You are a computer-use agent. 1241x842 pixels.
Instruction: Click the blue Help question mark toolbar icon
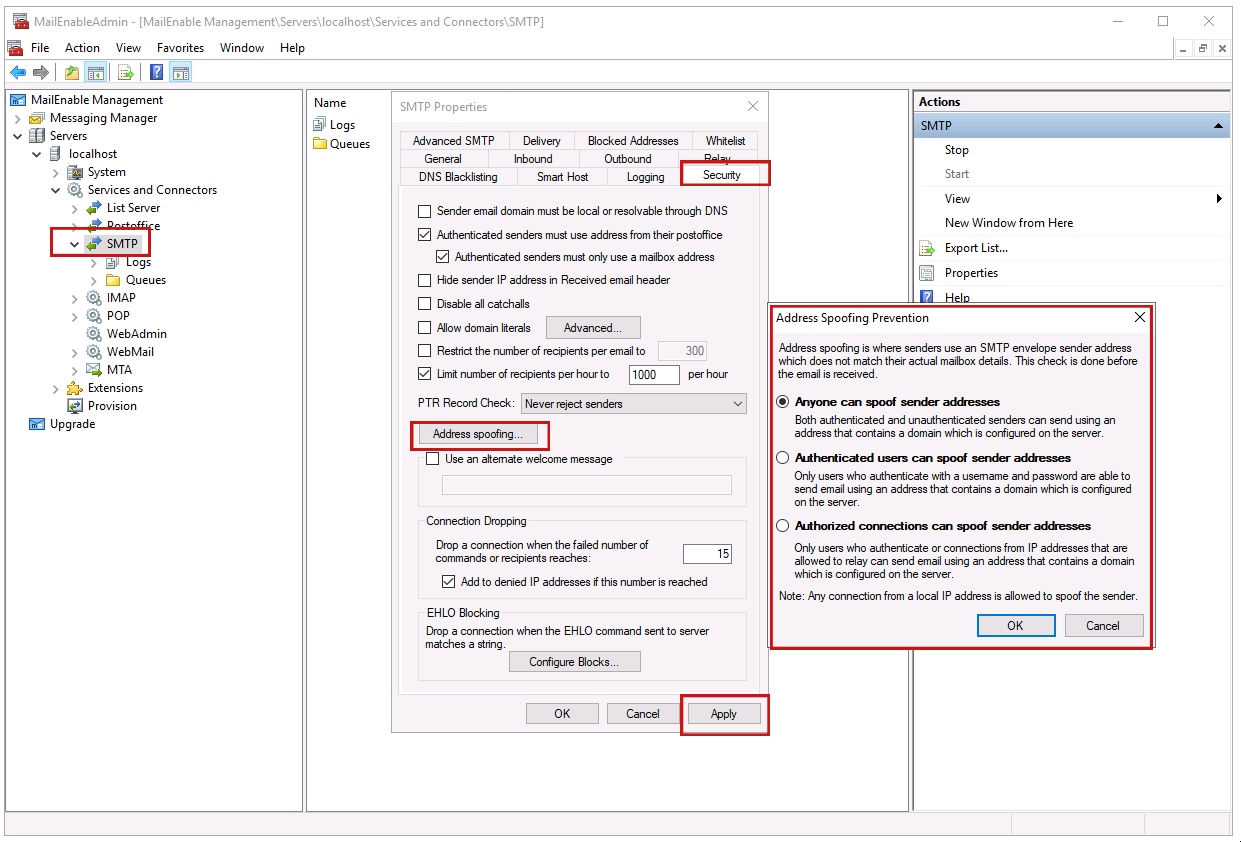click(x=157, y=72)
